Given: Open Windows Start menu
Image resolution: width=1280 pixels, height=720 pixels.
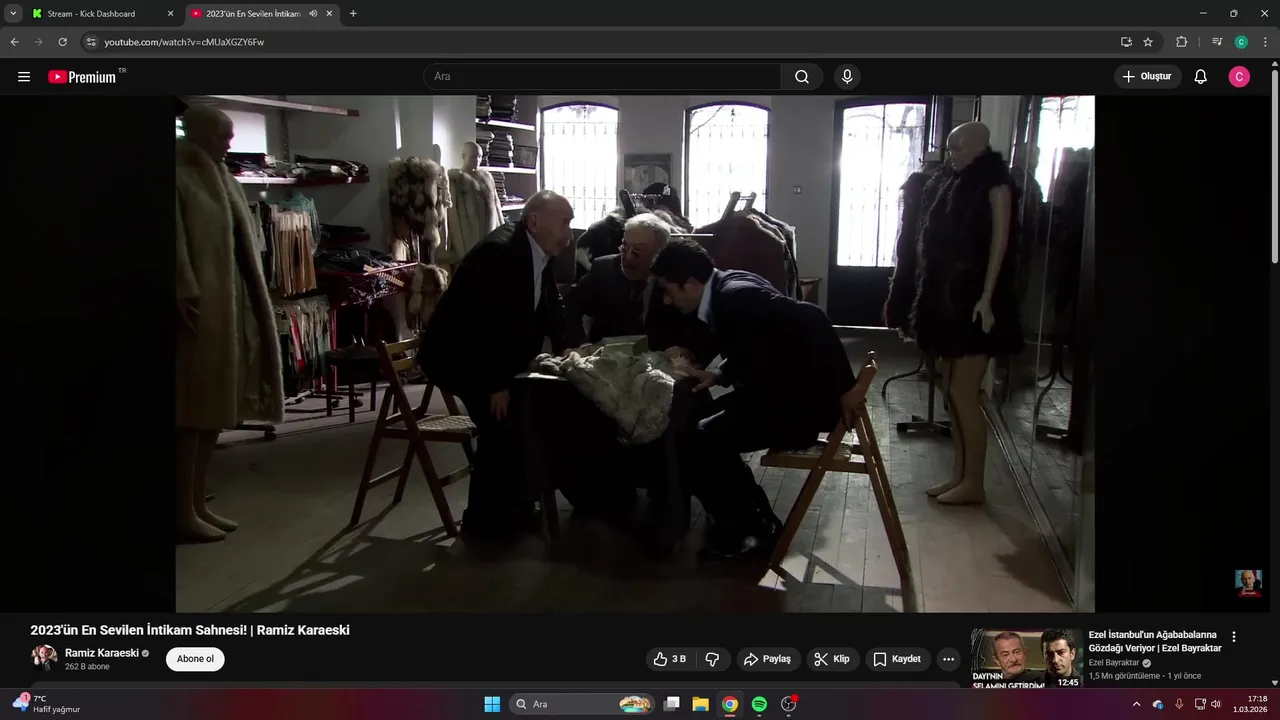Looking at the screenshot, I should point(492,704).
